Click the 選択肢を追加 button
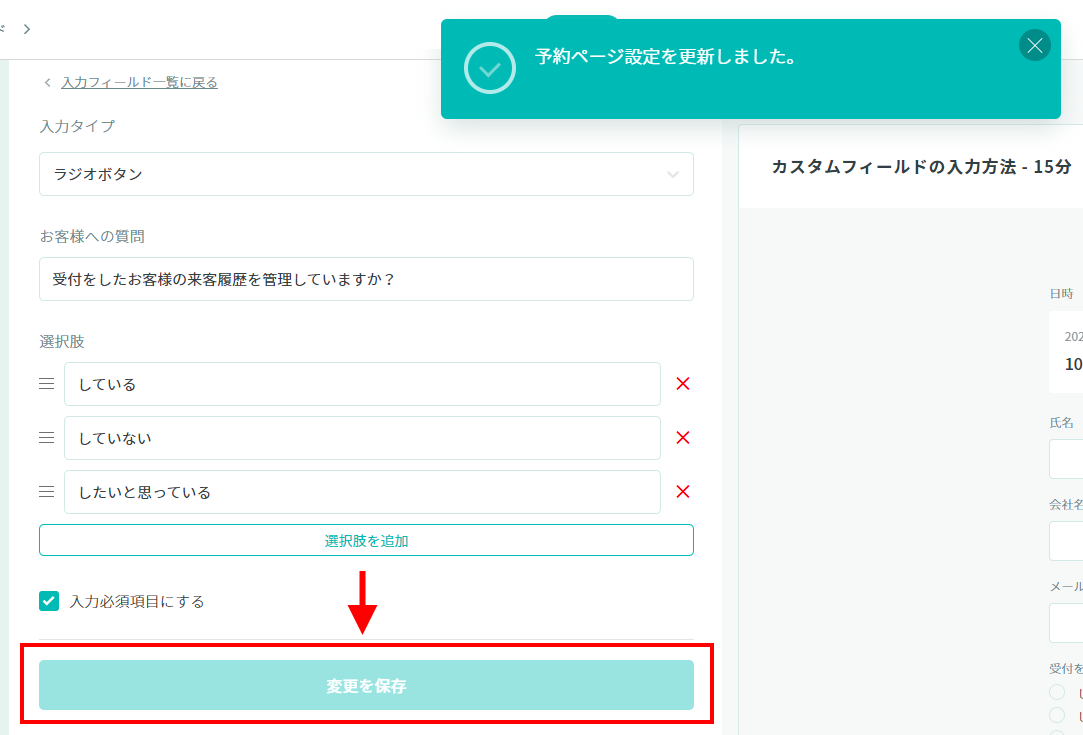The height and width of the screenshot is (735, 1083). [366, 540]
